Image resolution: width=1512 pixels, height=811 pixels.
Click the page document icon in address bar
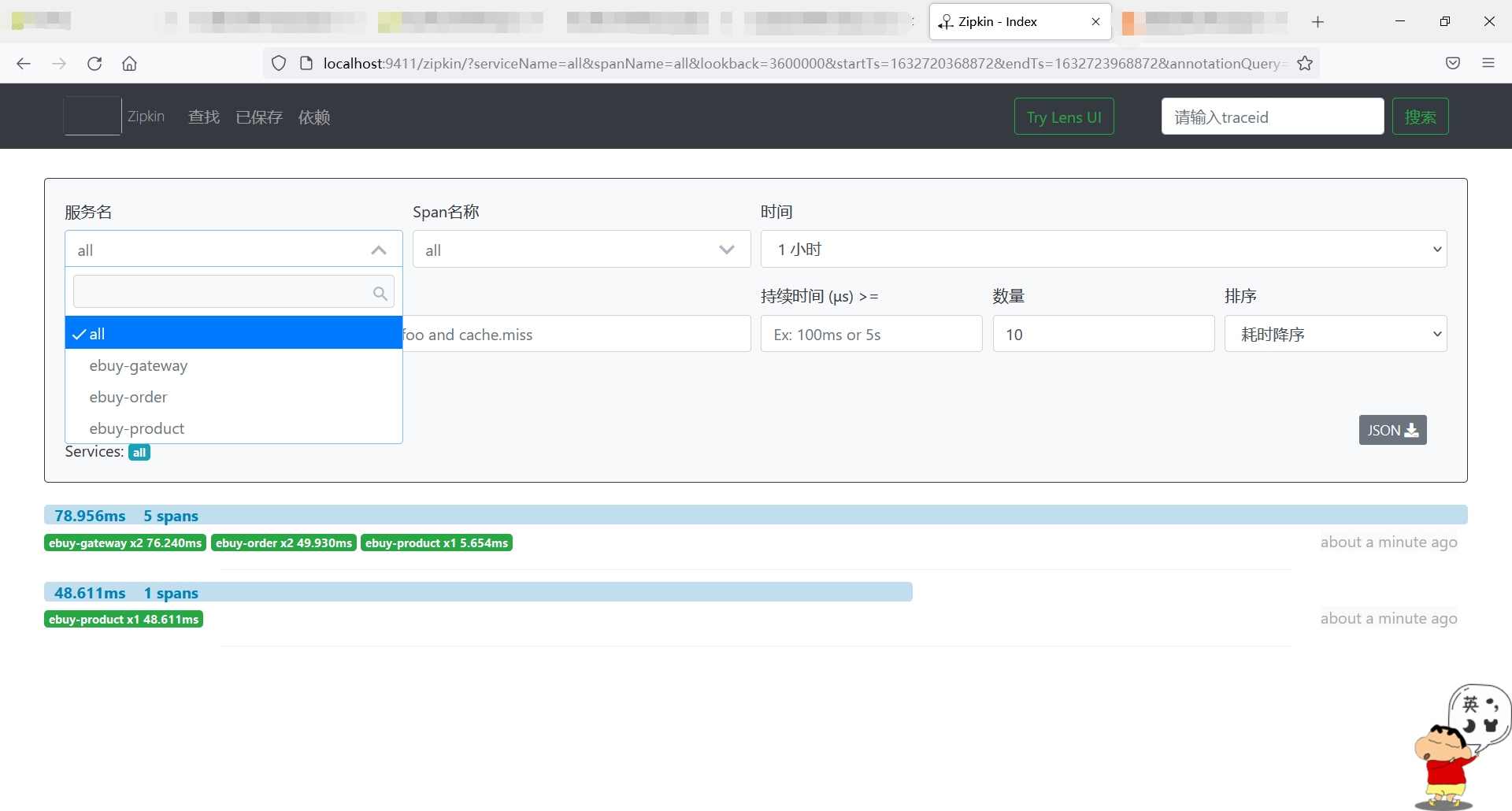(306, 63)
